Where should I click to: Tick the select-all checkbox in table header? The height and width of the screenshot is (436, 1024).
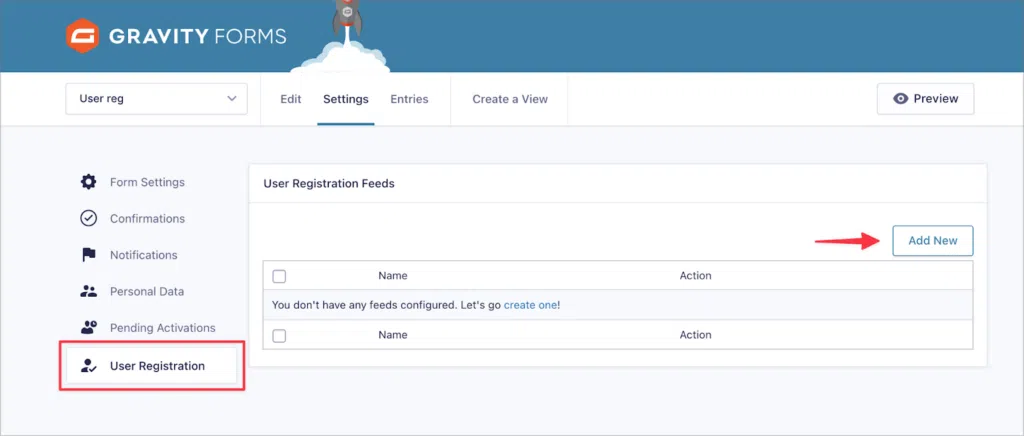coord(280,276)
